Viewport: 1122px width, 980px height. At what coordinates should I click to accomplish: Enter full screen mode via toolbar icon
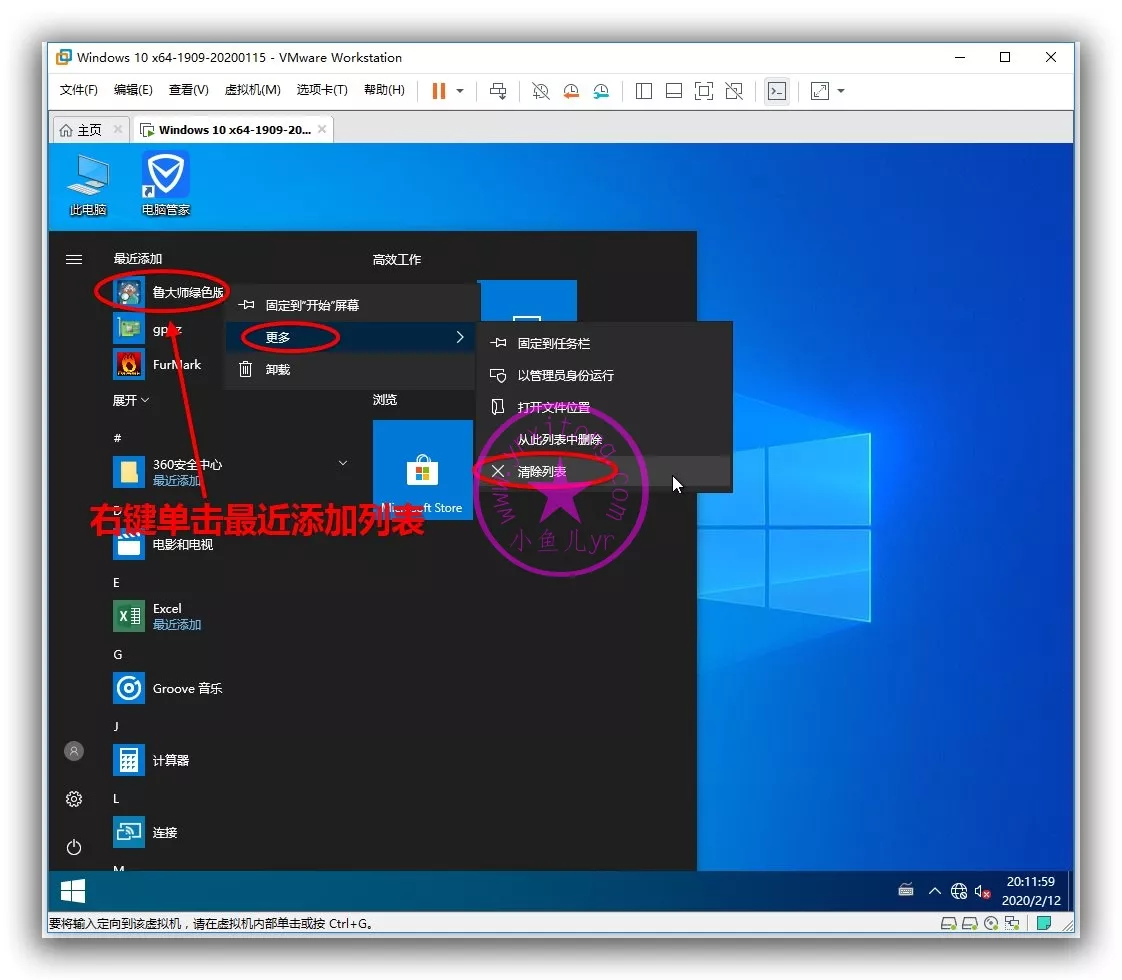click(x=704, y=91)
